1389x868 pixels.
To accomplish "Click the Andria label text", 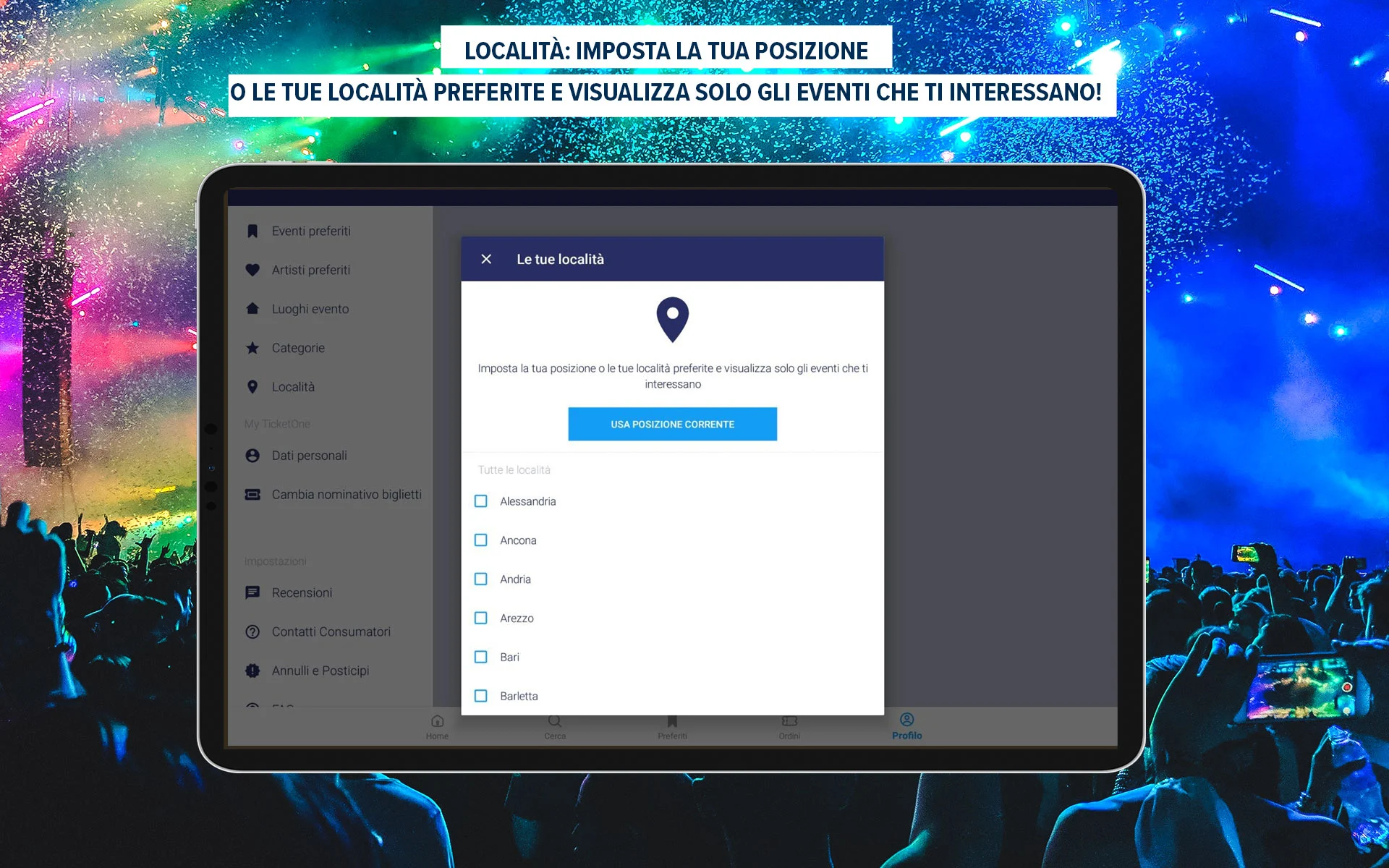I will pos(515,579).
